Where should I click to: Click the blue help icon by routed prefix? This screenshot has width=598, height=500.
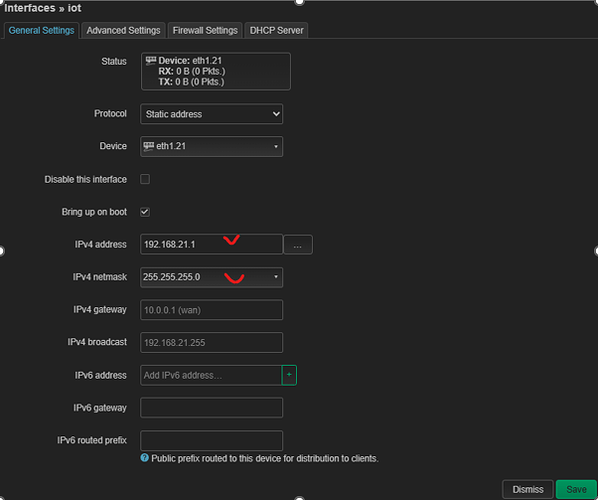[145, 458]
